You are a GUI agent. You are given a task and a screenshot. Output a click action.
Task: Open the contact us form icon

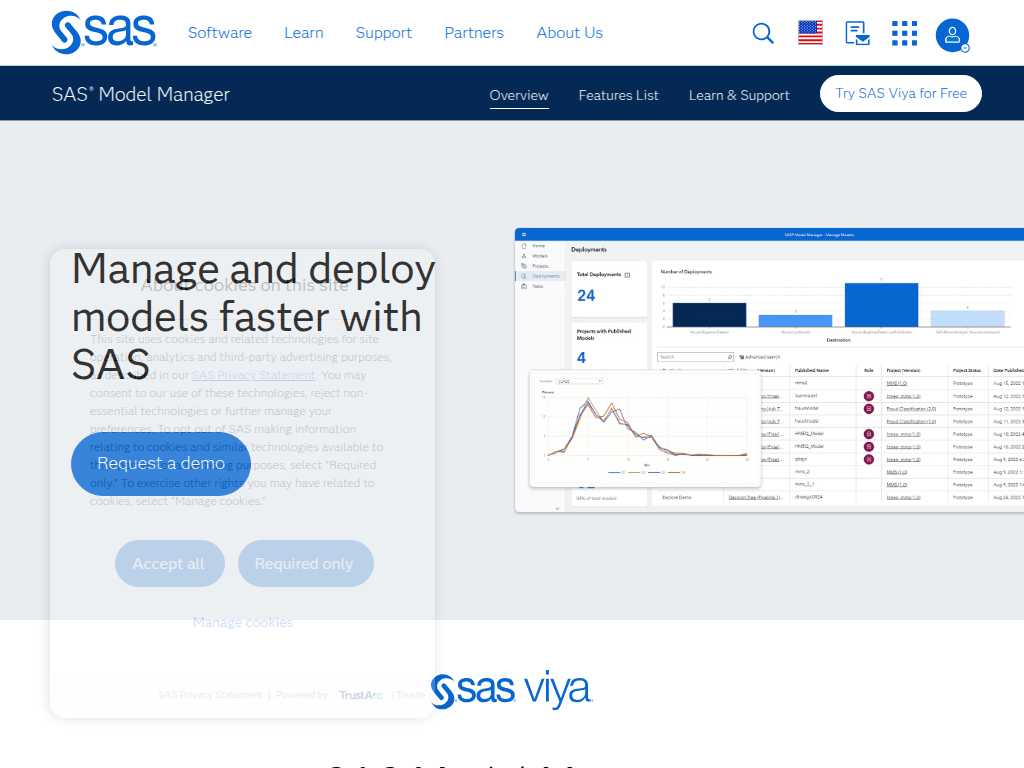[x=857, y=33]
